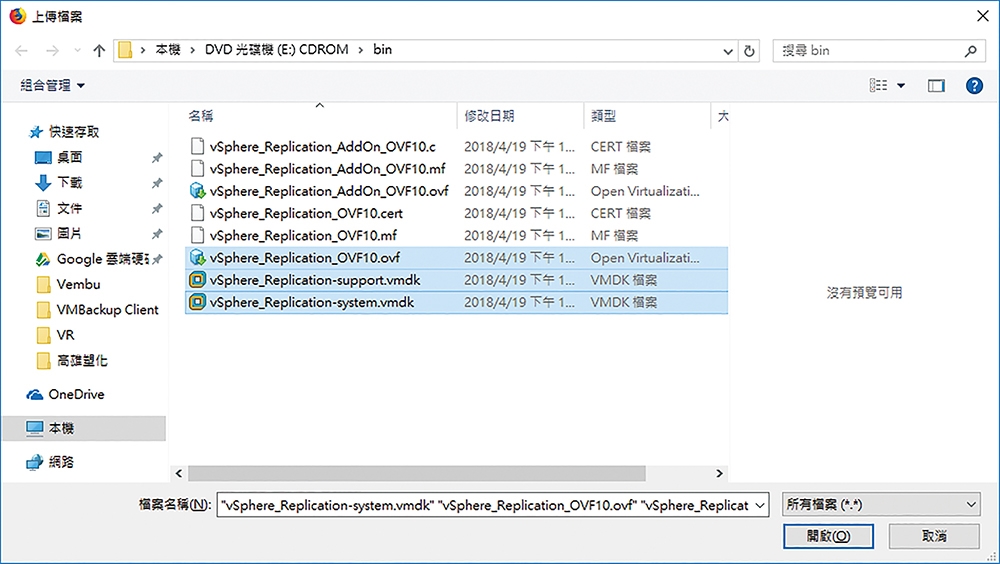The width and height of the screenshot is (1000, 564).
Task: Open the Vembu folder in sidebar
Action: coord(78,285)
